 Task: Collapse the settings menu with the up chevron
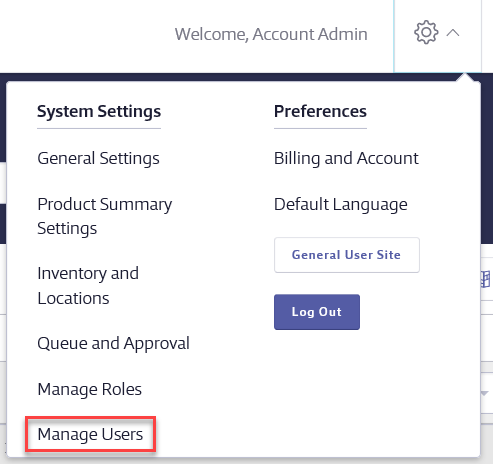coord(453,33)
